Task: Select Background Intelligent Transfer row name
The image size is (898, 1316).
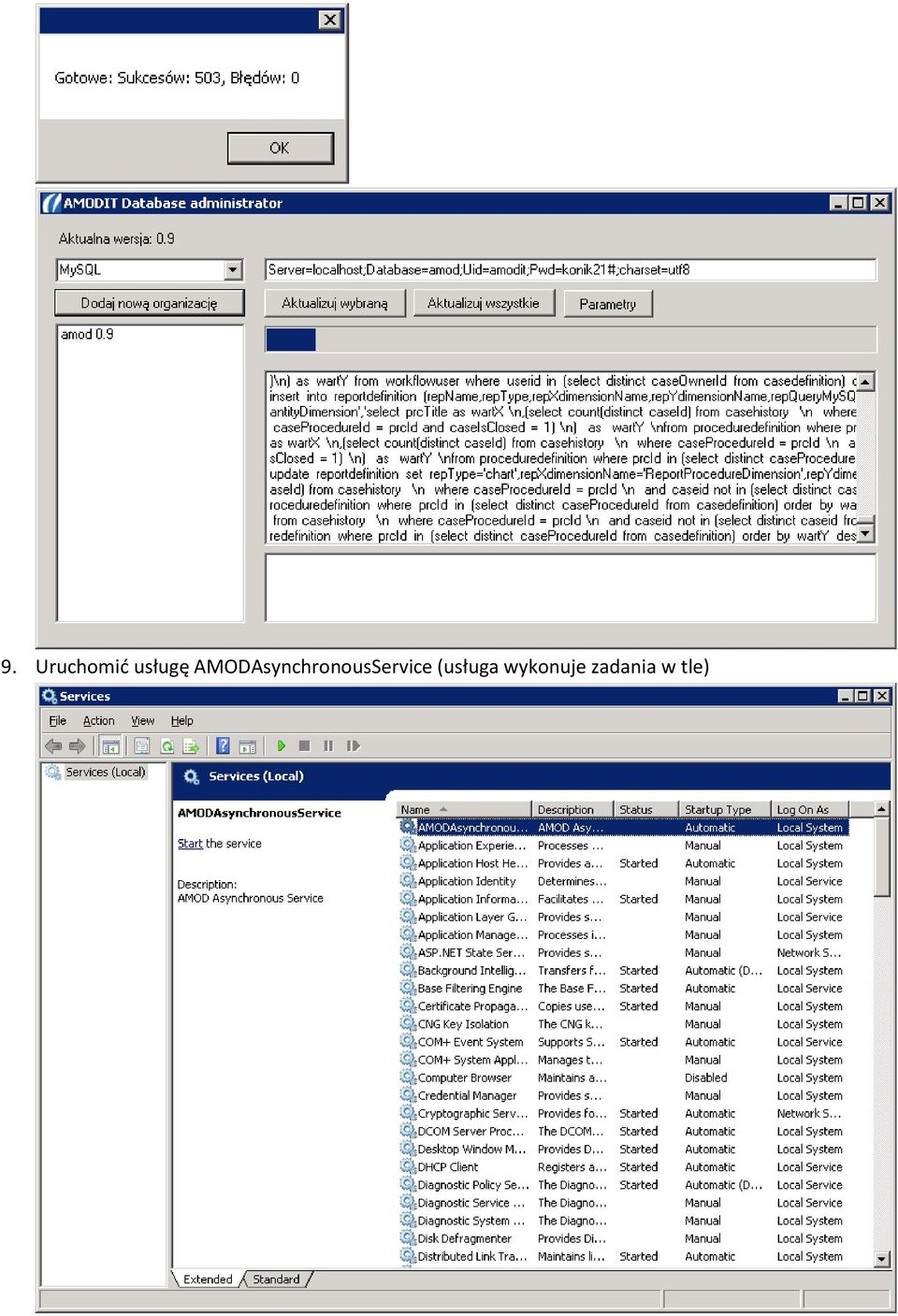Action: [x=472, y=970]
